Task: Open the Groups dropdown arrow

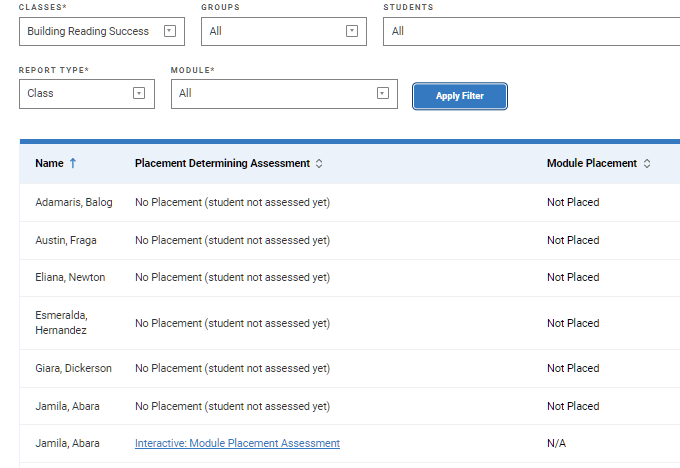Action: pos(352,31)
